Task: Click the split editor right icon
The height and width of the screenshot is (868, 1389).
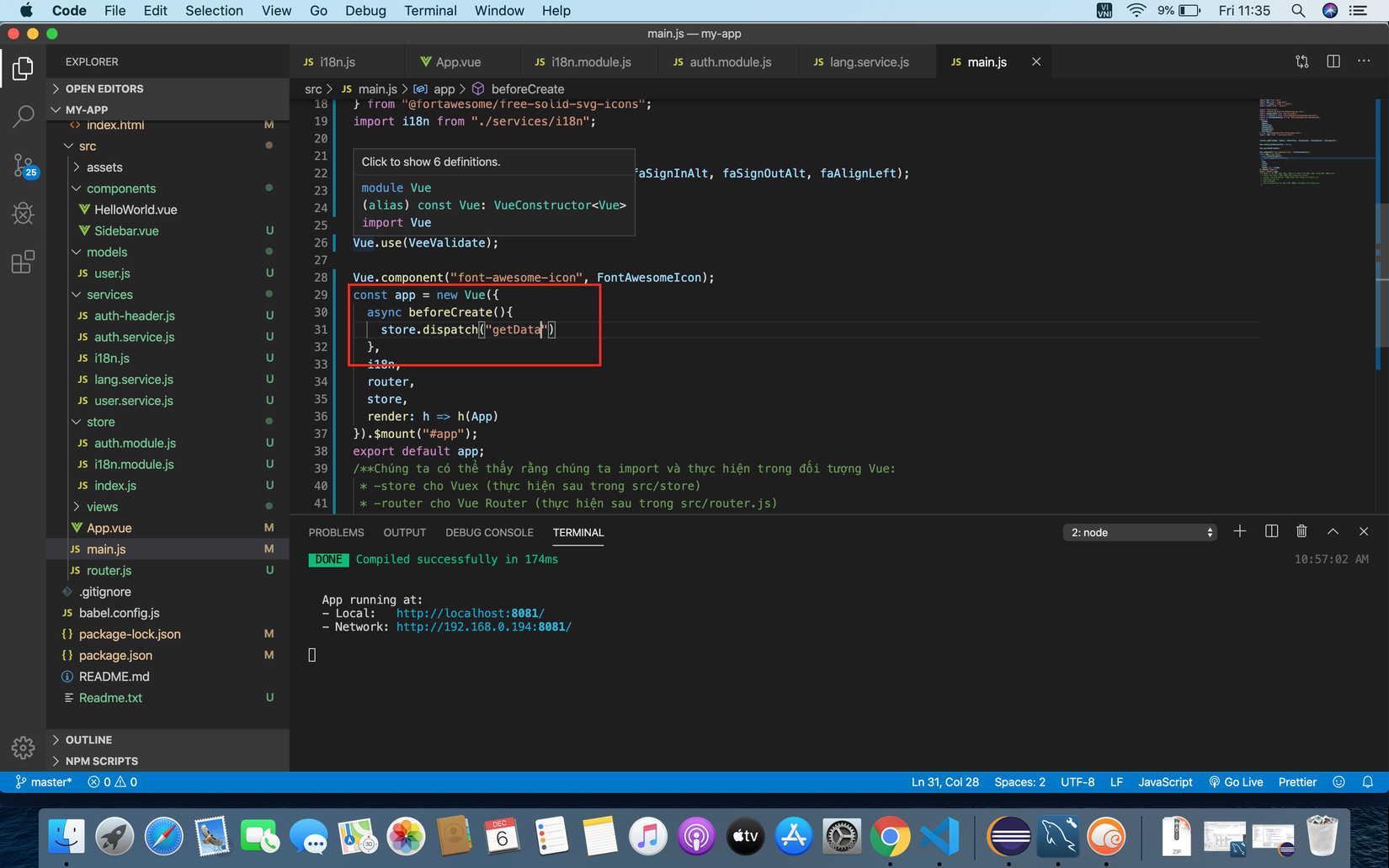Action: [1333, 61]
